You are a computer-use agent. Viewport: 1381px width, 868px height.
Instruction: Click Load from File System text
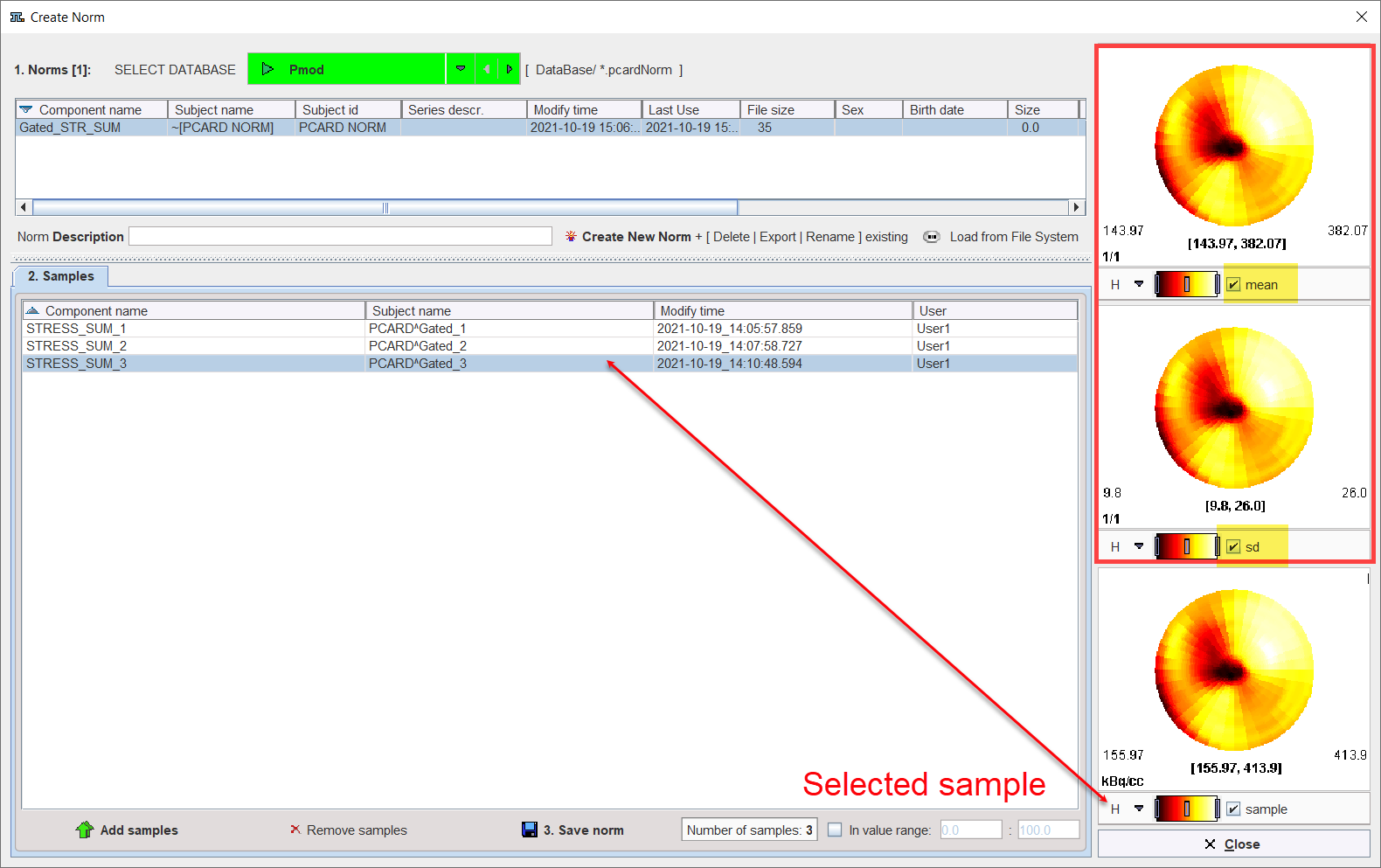[x=1014, y=237]
